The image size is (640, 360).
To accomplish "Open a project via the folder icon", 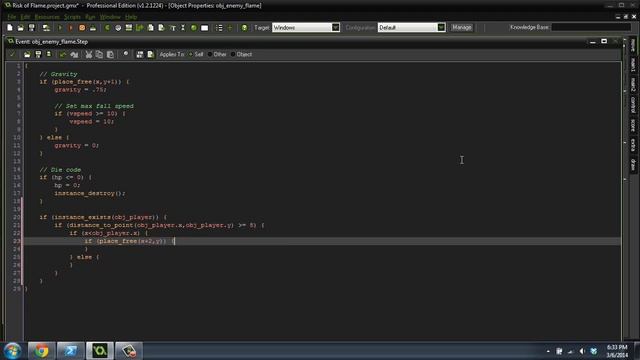I will (x=20, y=27).
